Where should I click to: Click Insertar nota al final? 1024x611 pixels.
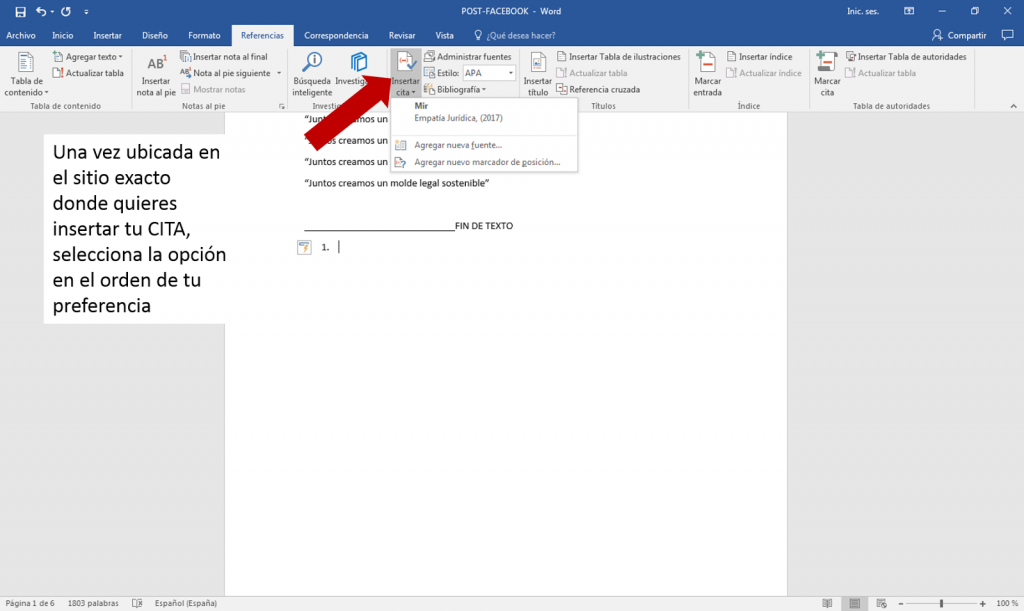[x=224, y=57]
